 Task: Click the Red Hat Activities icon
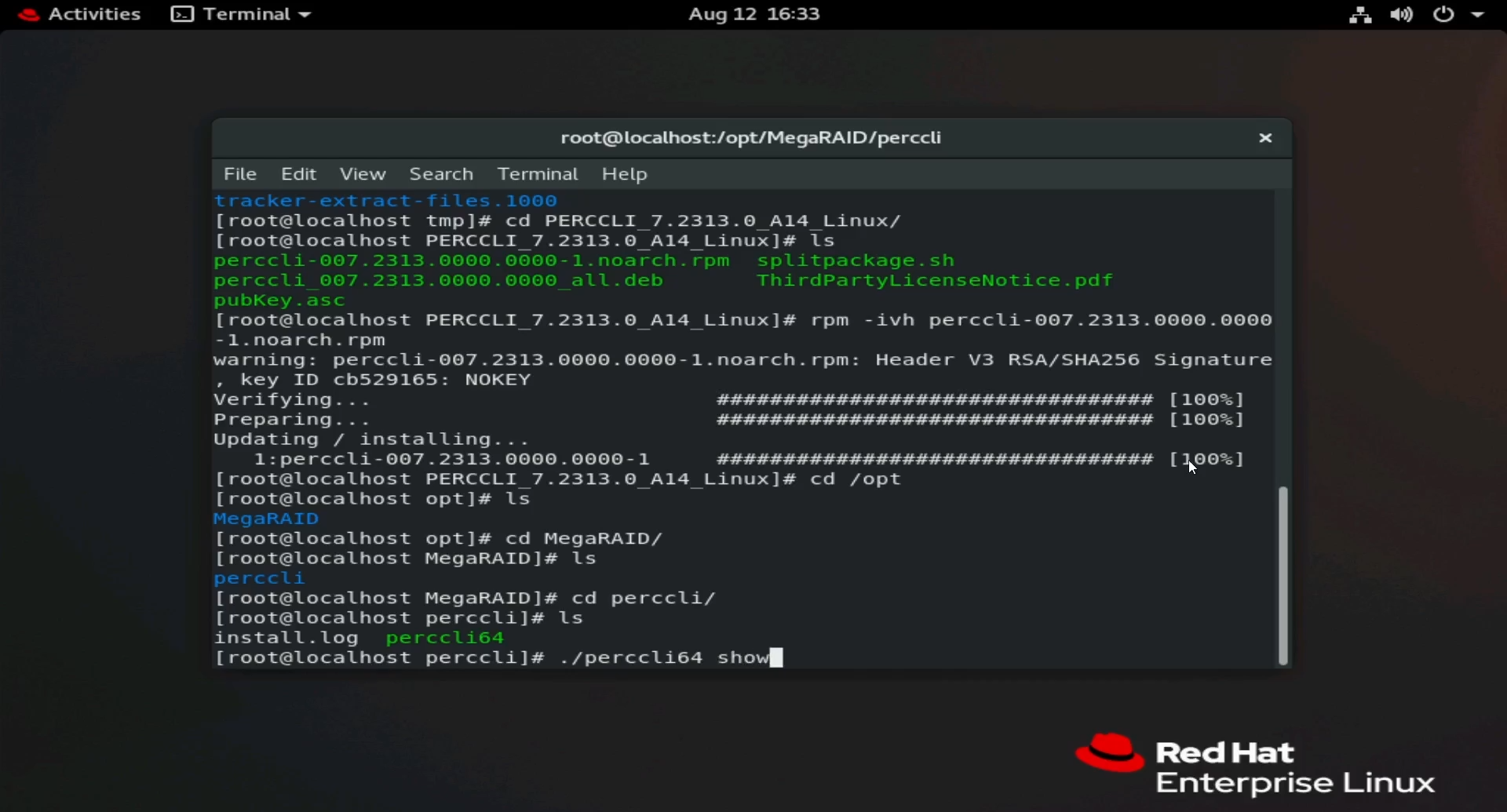pyautogui.click(x=28, y=13)
